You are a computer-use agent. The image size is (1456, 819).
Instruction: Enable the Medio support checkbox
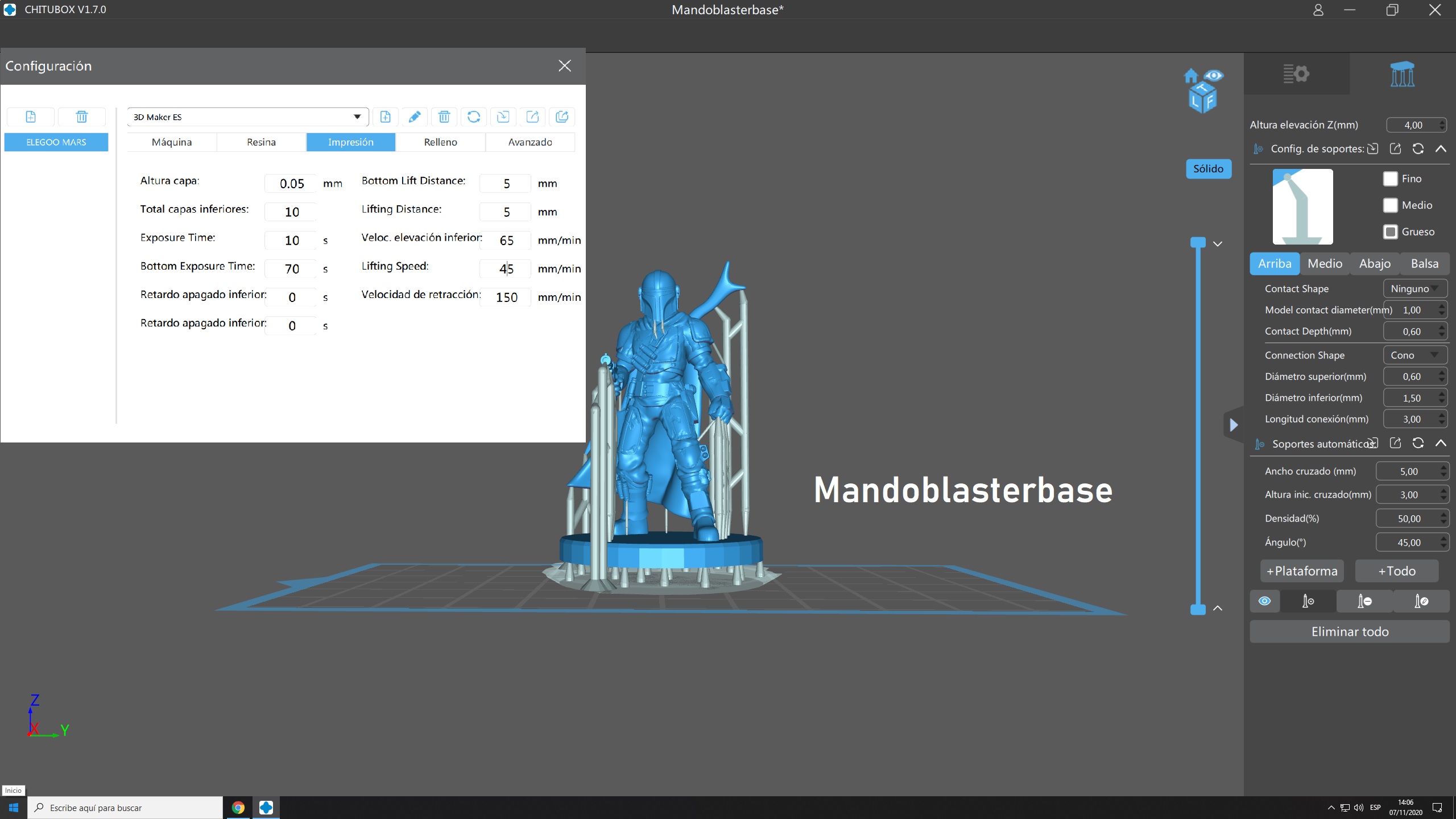[1391, 205]
